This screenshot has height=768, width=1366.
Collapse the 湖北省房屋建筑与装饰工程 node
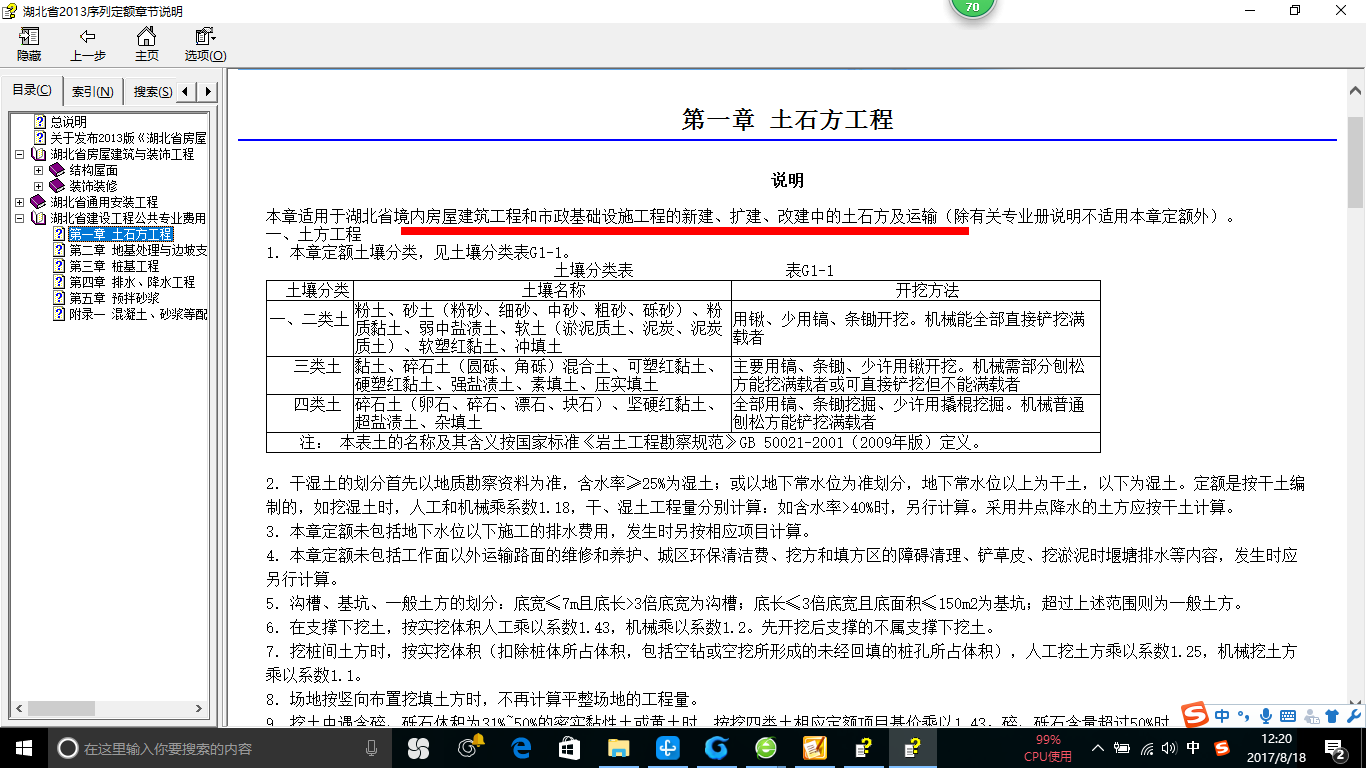coord(21,155)
